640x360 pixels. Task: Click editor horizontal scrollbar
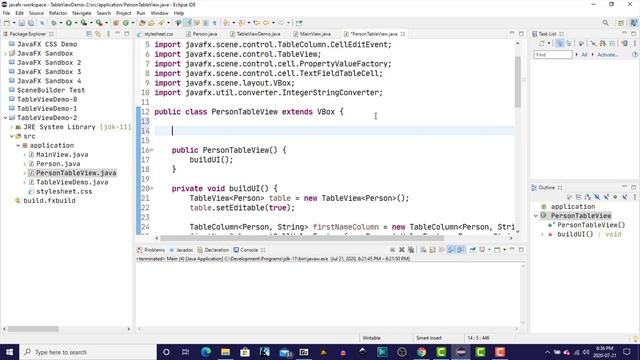[x=302, y=238]
